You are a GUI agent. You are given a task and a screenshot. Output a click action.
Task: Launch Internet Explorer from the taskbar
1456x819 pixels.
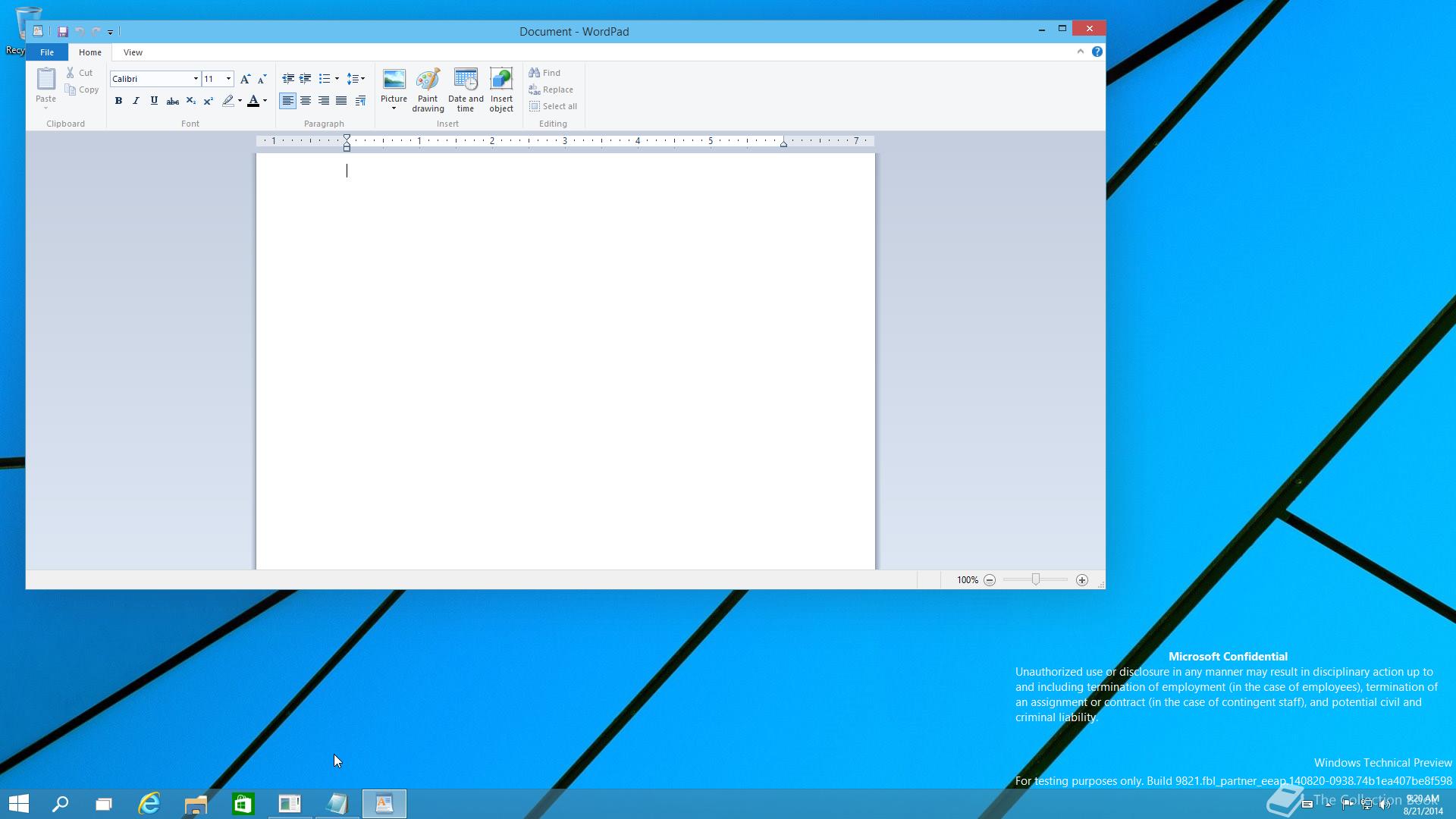click(x=149, y=804)
